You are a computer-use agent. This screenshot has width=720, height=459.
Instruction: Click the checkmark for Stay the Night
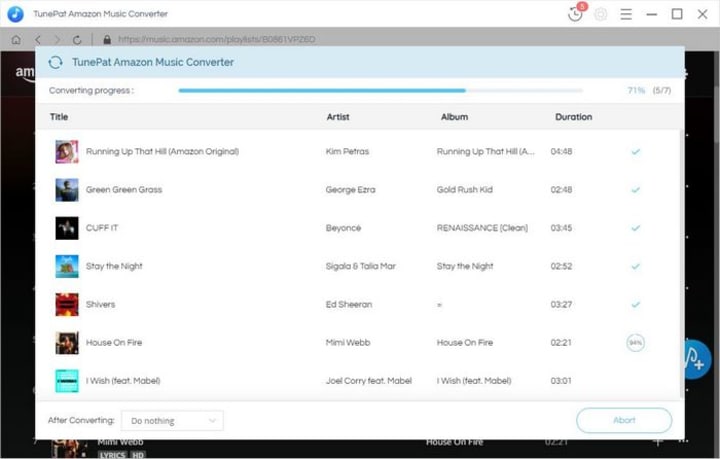(x=636, y=266)
